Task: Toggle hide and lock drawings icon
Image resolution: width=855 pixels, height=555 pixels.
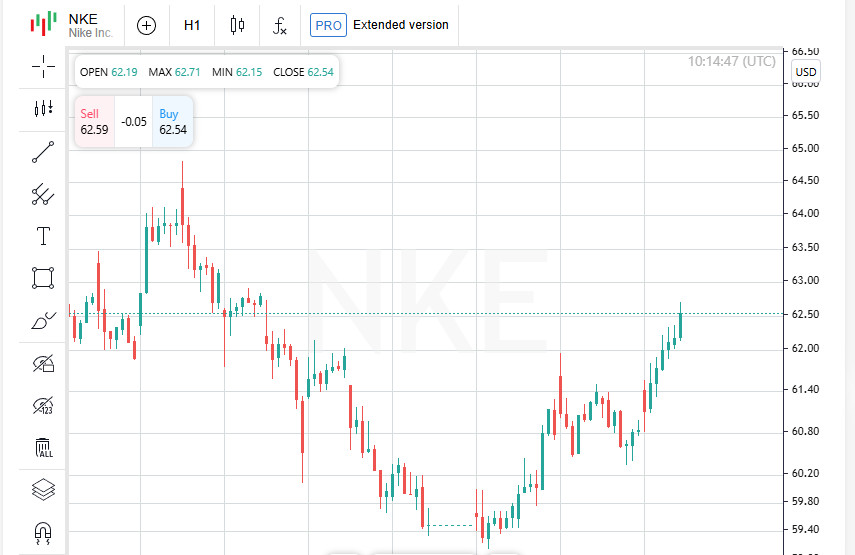Action: click(43, 363)
